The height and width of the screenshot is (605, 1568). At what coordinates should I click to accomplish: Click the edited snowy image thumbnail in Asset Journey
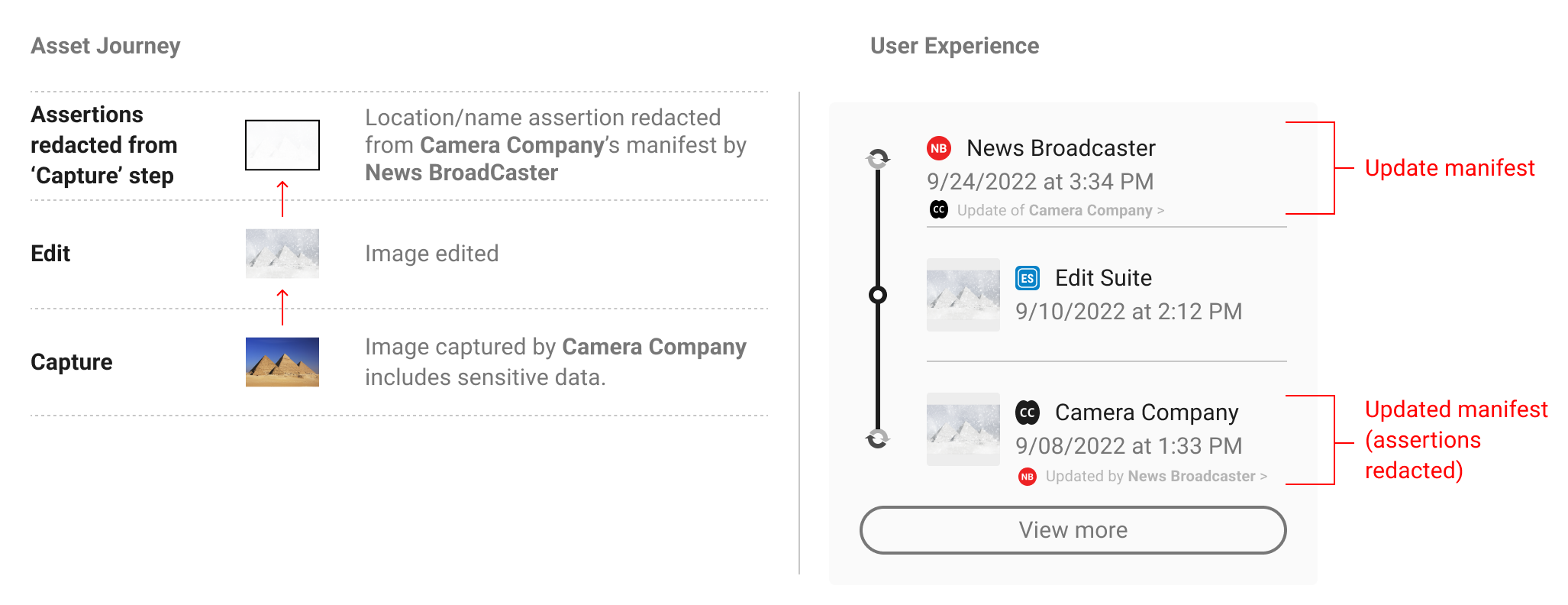(282, 254)
